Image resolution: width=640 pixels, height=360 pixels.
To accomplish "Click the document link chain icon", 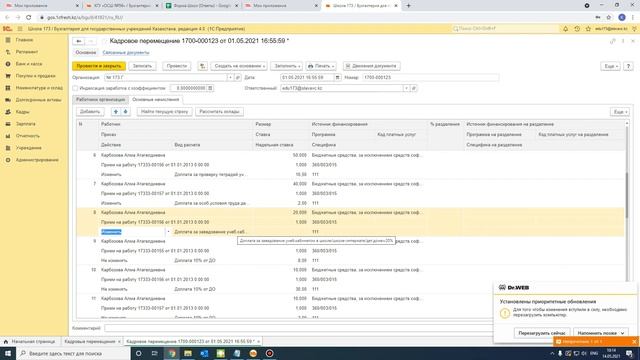I will click(x=613, y=41).
